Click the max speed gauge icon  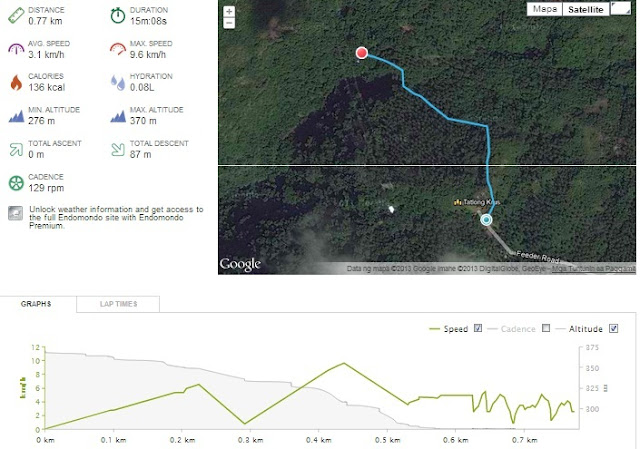(118, 48)
